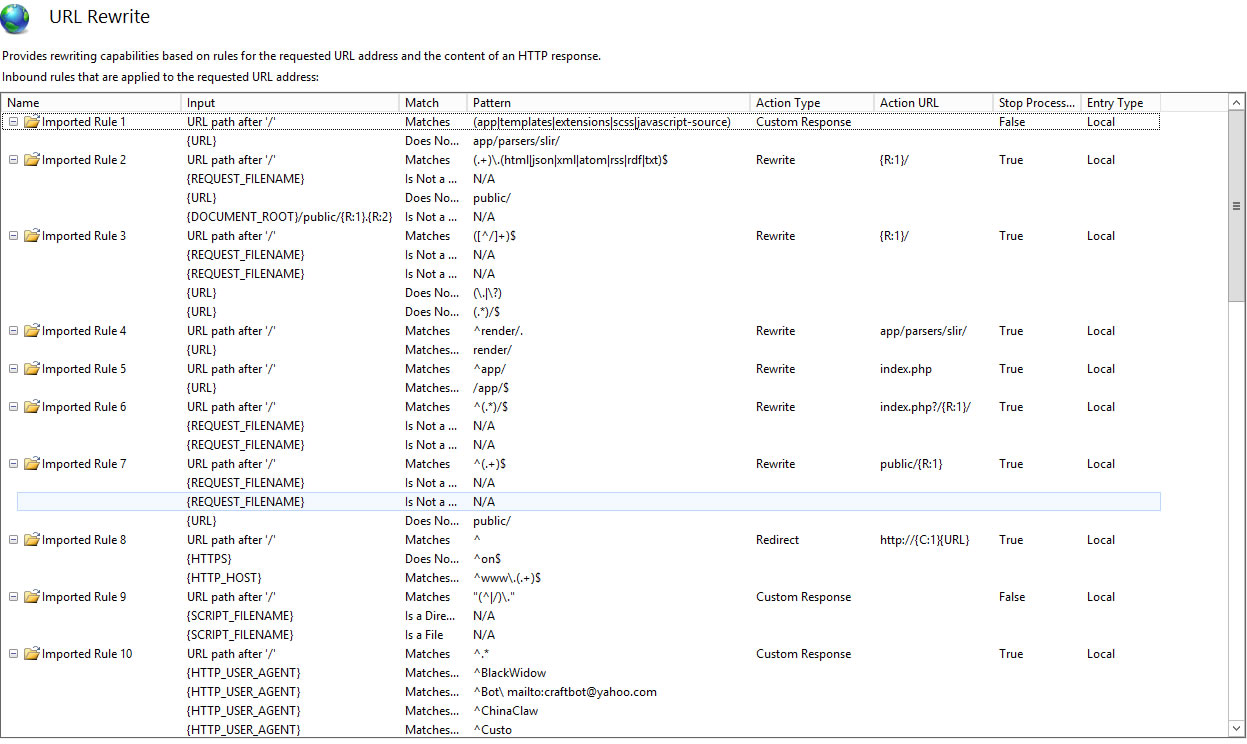Collapse Imported Rule 9 group
The width and height of the screenshot is (1247, 744).
pyautogui.click(x=14, y=597)
